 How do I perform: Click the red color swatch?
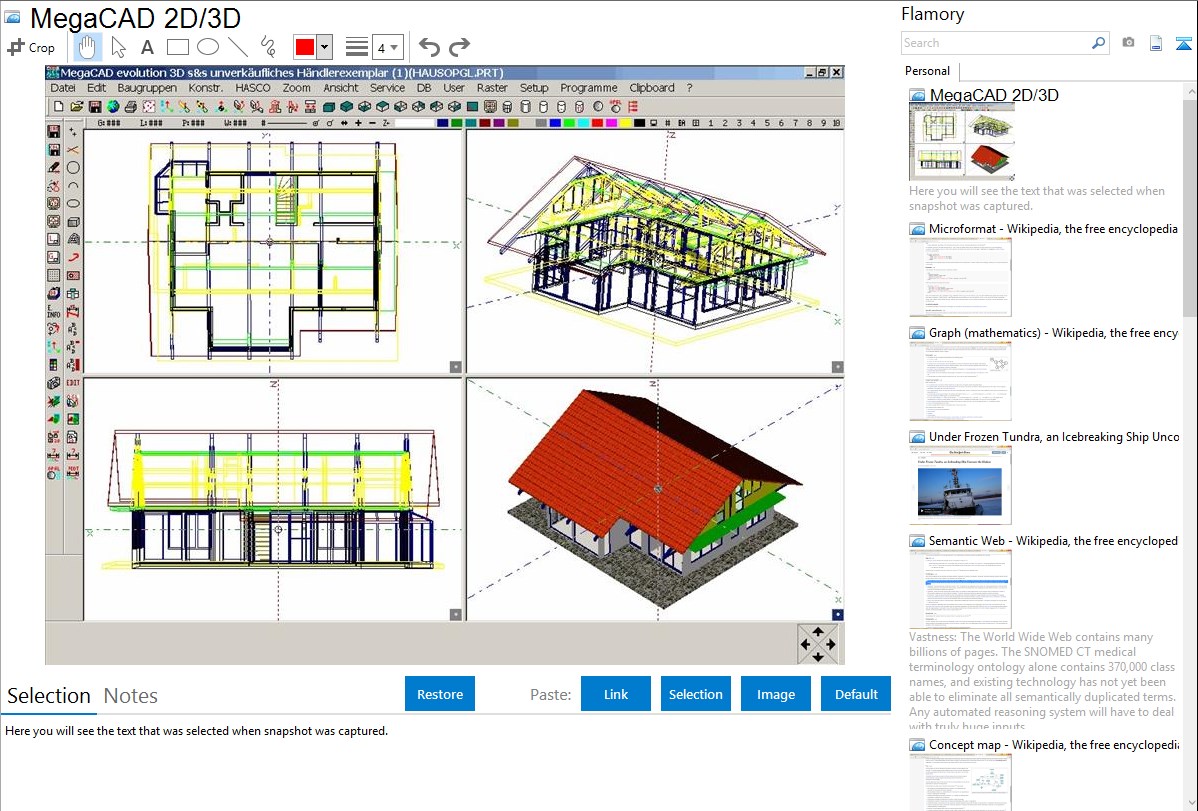tap(304, 47)
